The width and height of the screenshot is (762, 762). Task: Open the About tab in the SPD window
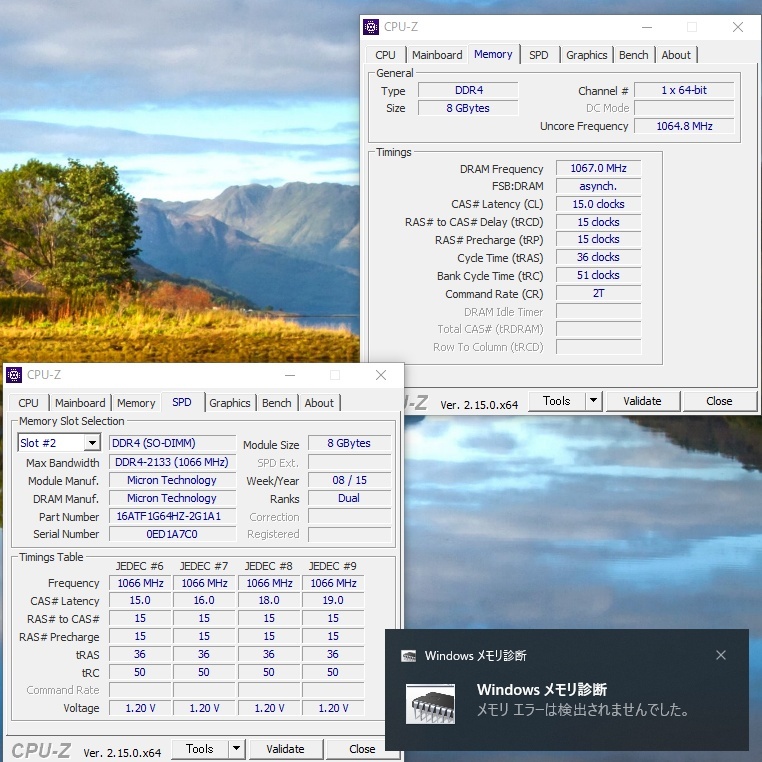point(319,403)
